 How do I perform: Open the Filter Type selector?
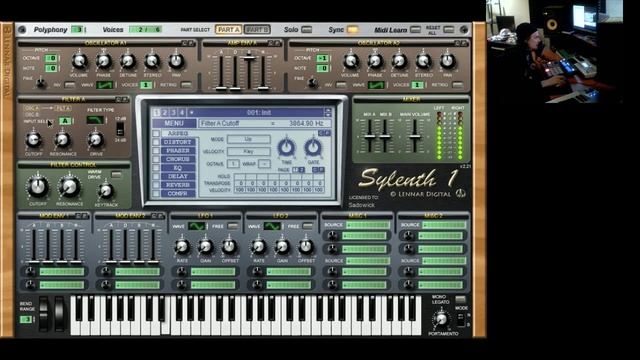95,120
